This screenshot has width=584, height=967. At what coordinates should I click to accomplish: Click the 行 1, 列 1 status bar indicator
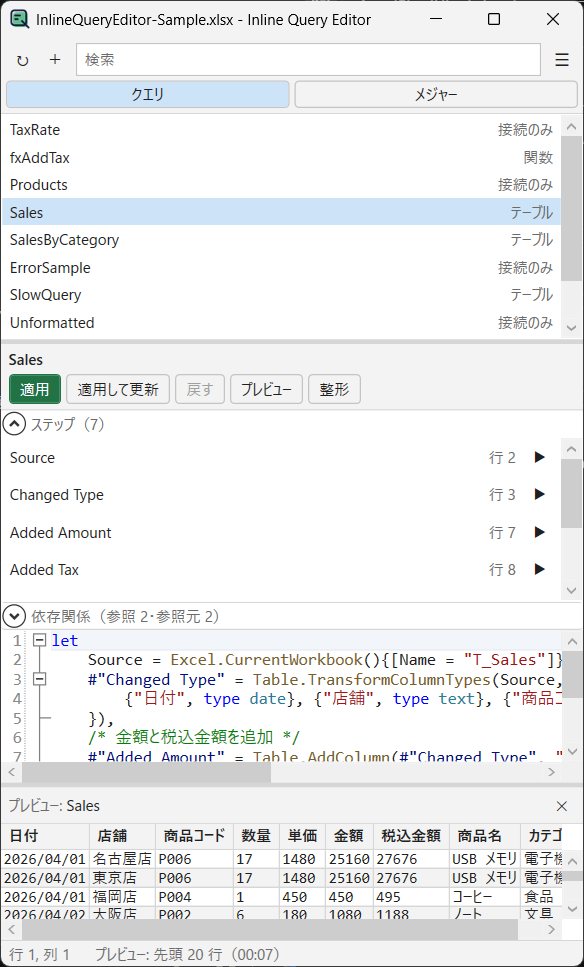pos(39,955)
